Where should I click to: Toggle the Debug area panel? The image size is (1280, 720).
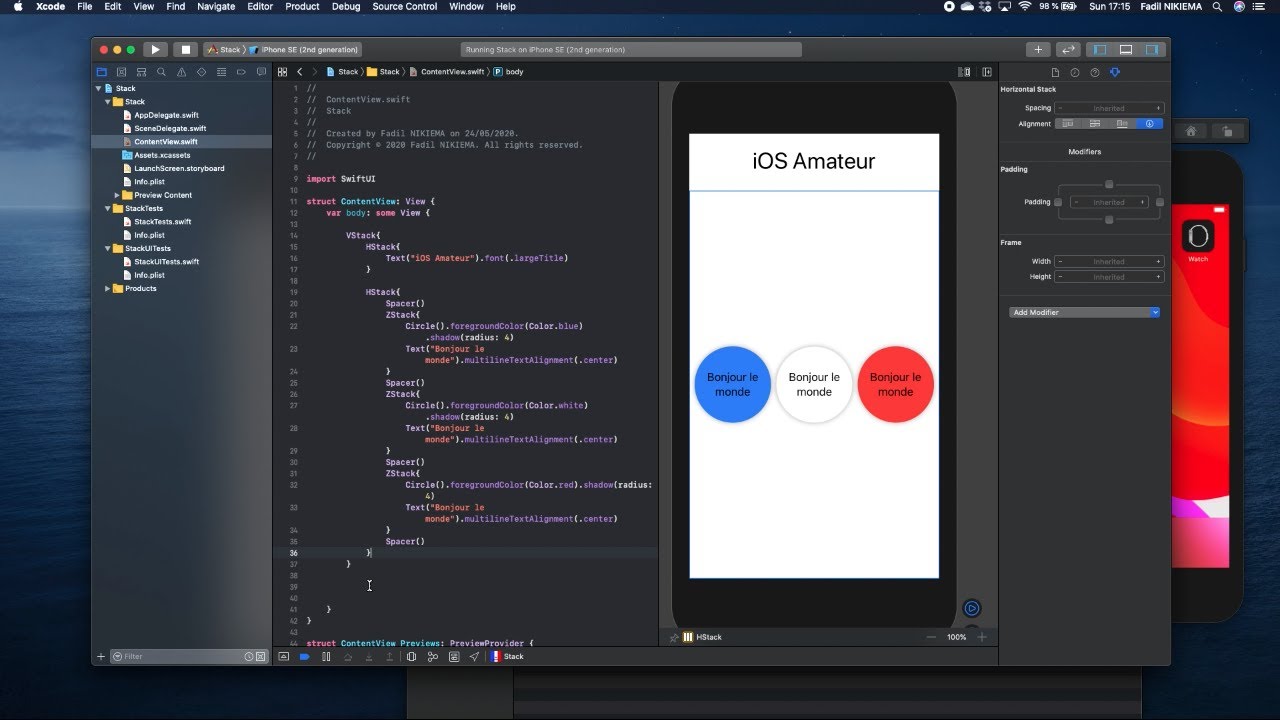[x=1126, y=49]
